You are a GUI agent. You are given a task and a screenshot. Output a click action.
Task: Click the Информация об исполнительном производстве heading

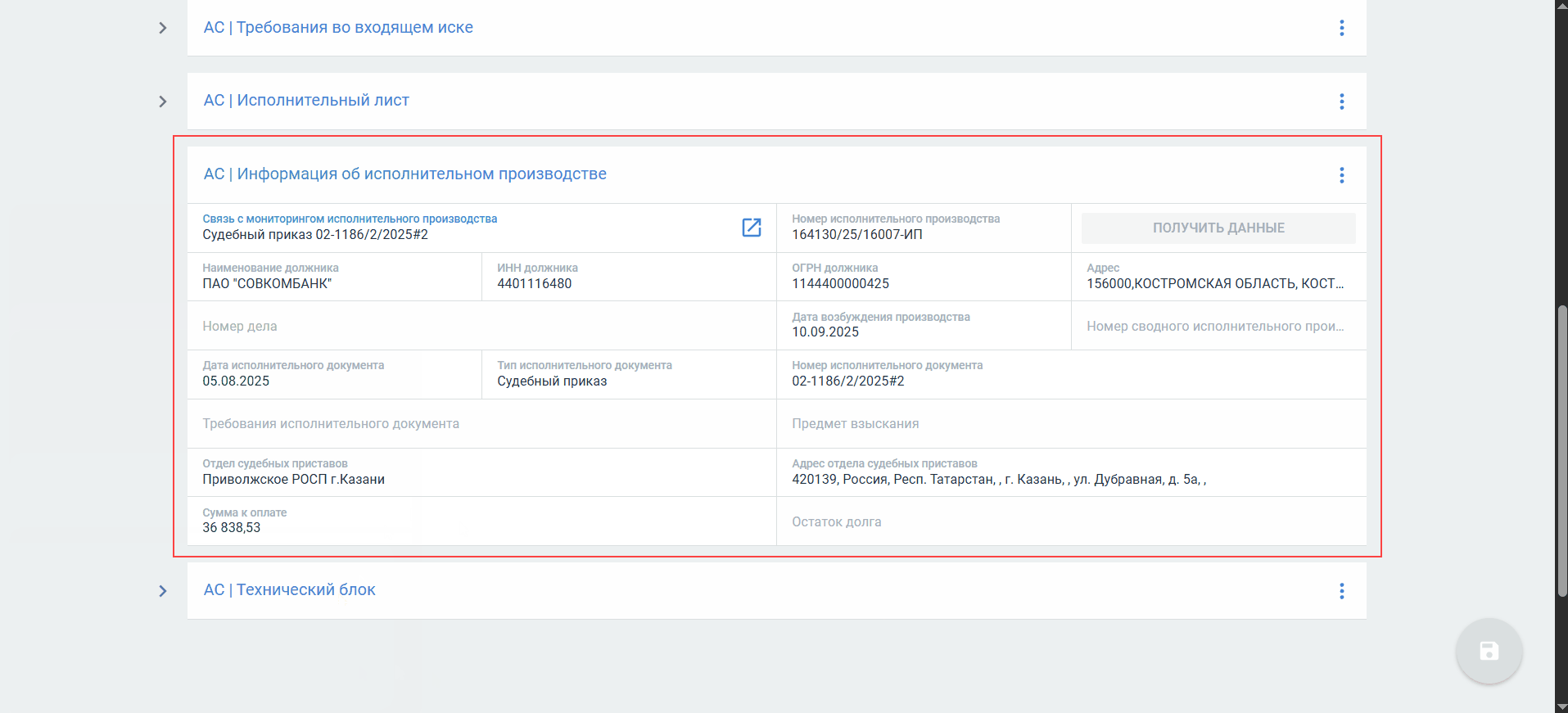coord(404,174)
